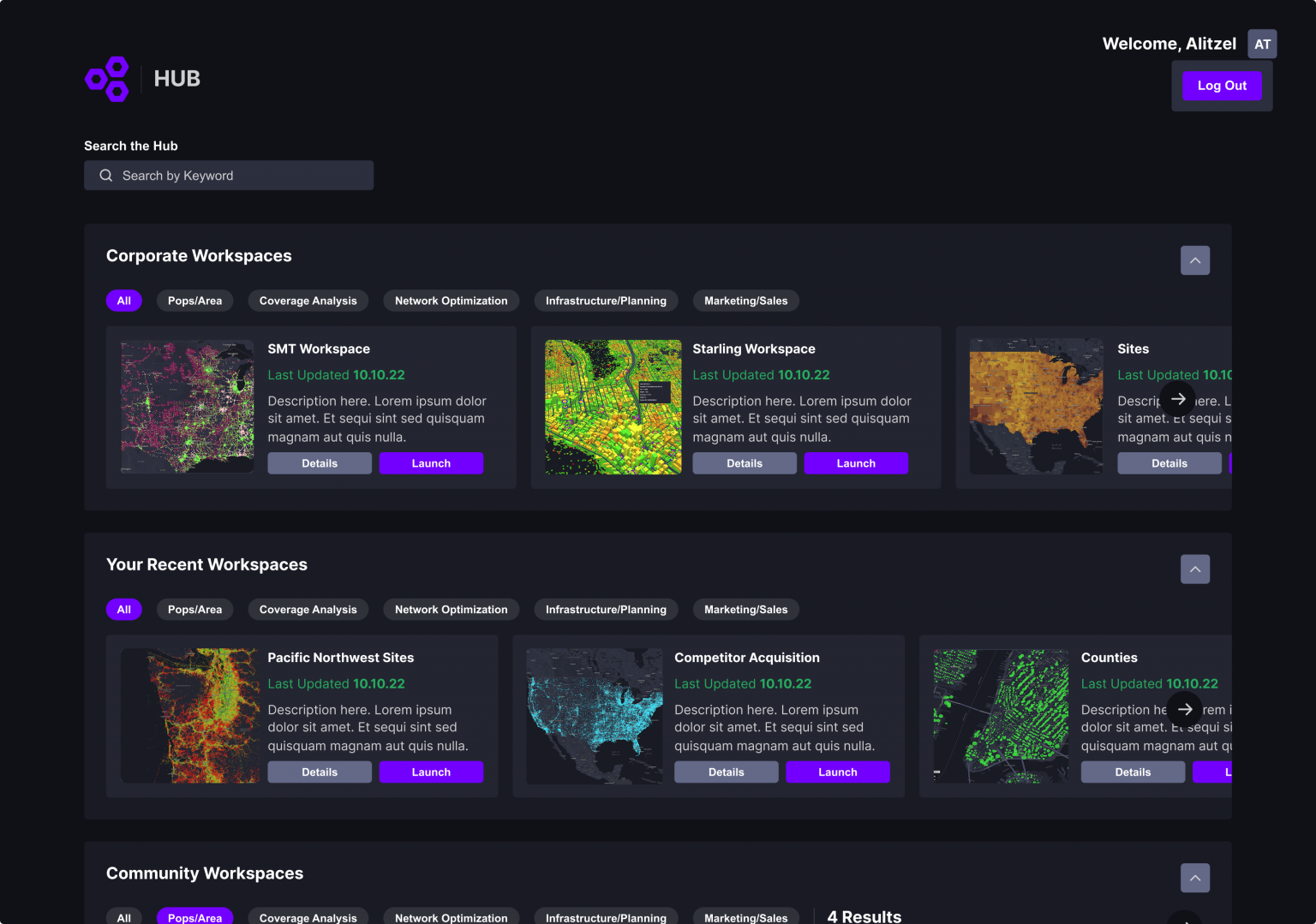Filter Corporate Workspaces by Marketing/Sales

pos(745,301)
